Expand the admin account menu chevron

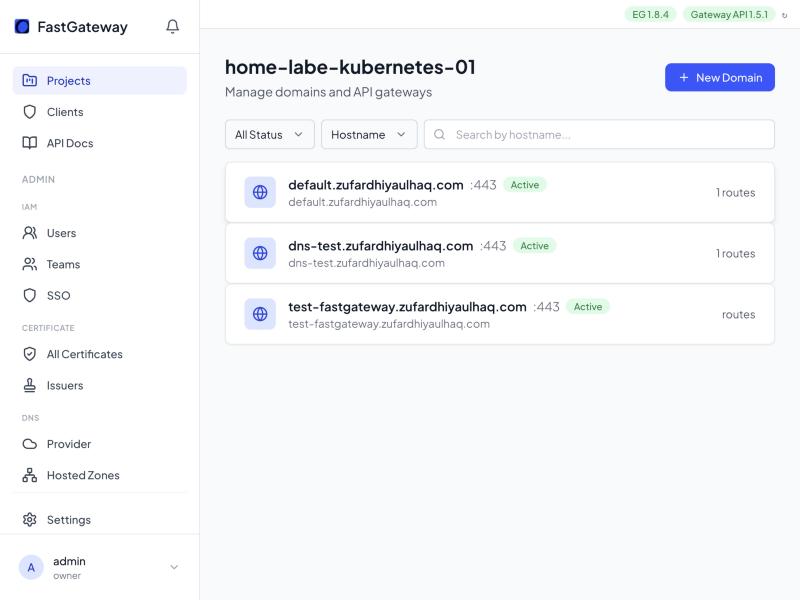[174, 567]
